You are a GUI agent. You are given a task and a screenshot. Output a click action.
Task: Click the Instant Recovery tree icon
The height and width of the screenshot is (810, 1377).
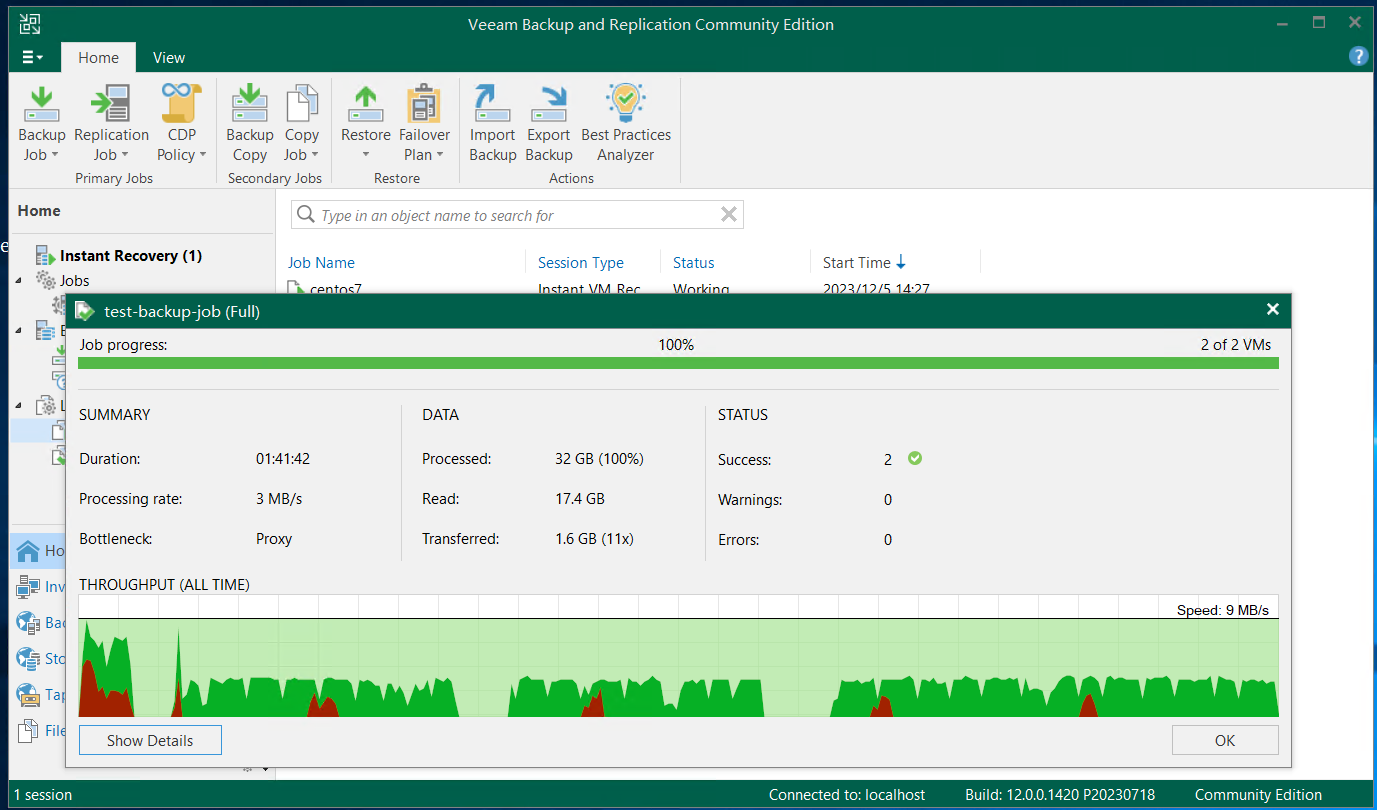[x=45, y=255]
